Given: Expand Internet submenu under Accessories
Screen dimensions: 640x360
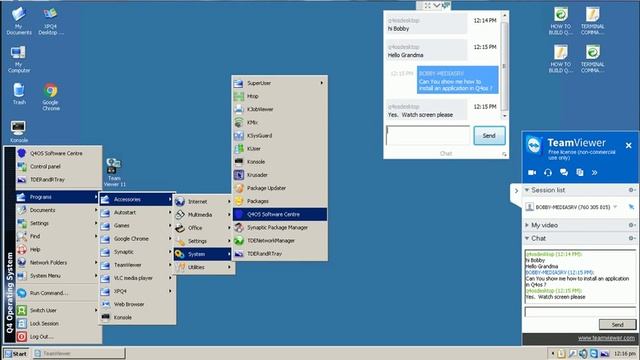Looking at the screenshot, I should (203, 202).
